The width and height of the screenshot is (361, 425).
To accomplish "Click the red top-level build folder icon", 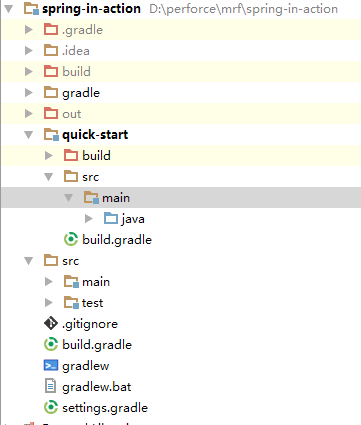I will coord(51,72).
